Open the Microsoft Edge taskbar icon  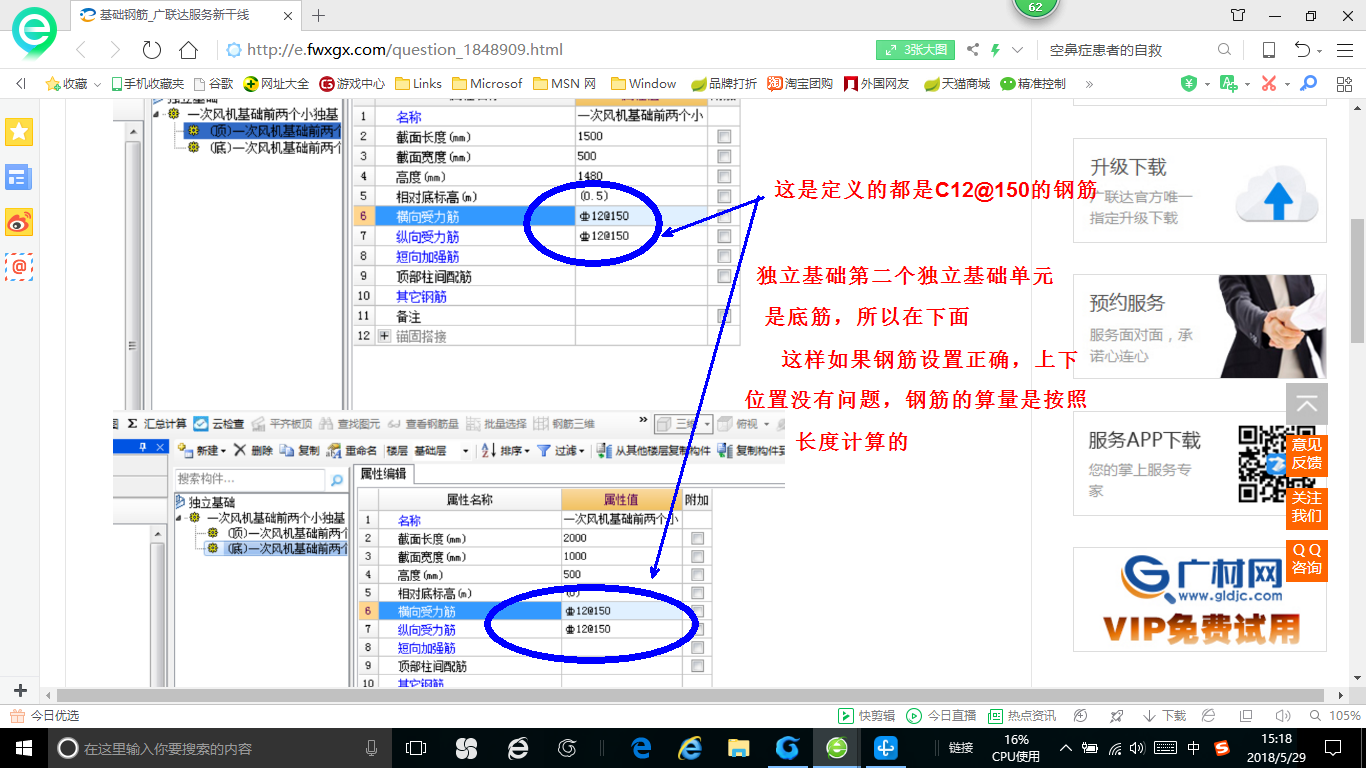641,747
